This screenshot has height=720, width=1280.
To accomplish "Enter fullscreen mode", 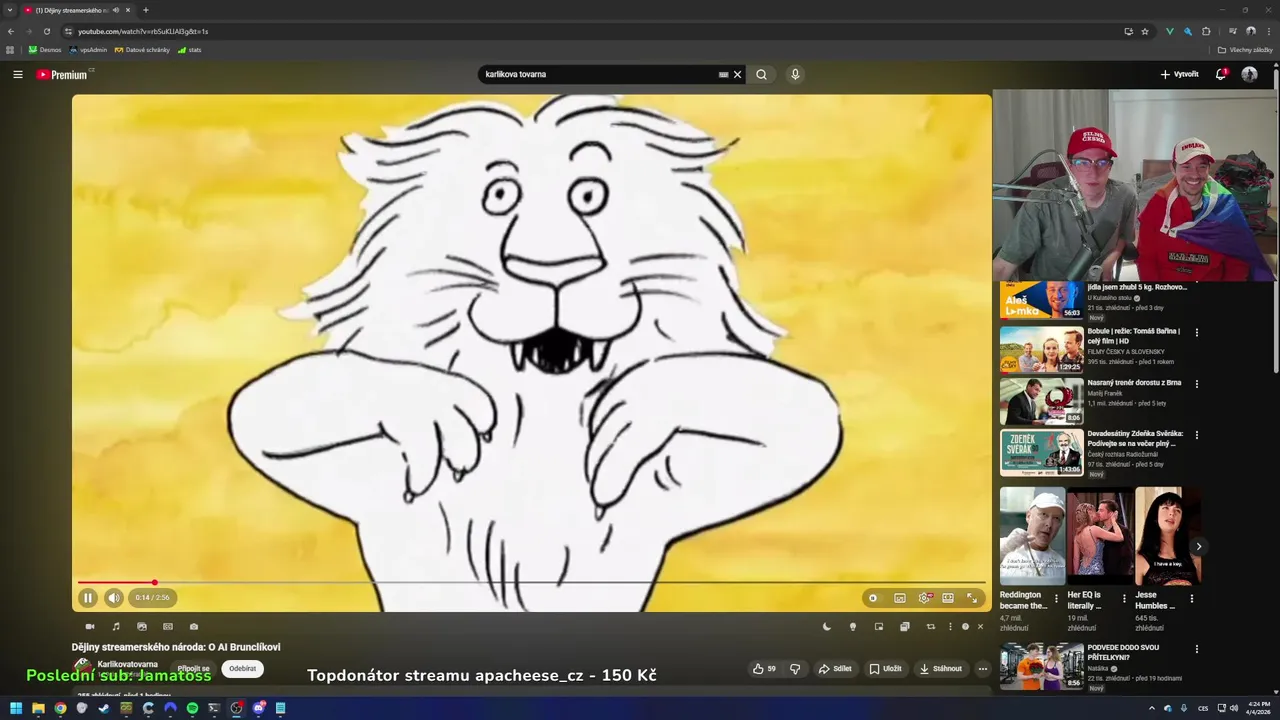I will (x=972, y=598).
